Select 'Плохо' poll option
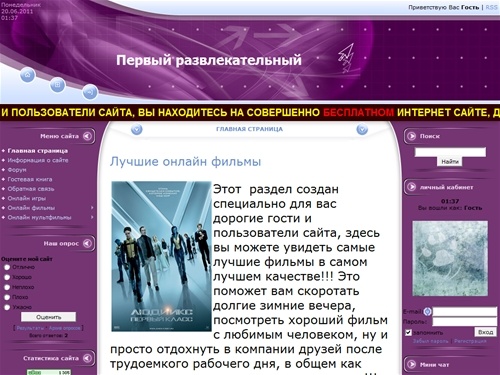This screenshot has height=375, width=500. point(7,297)
